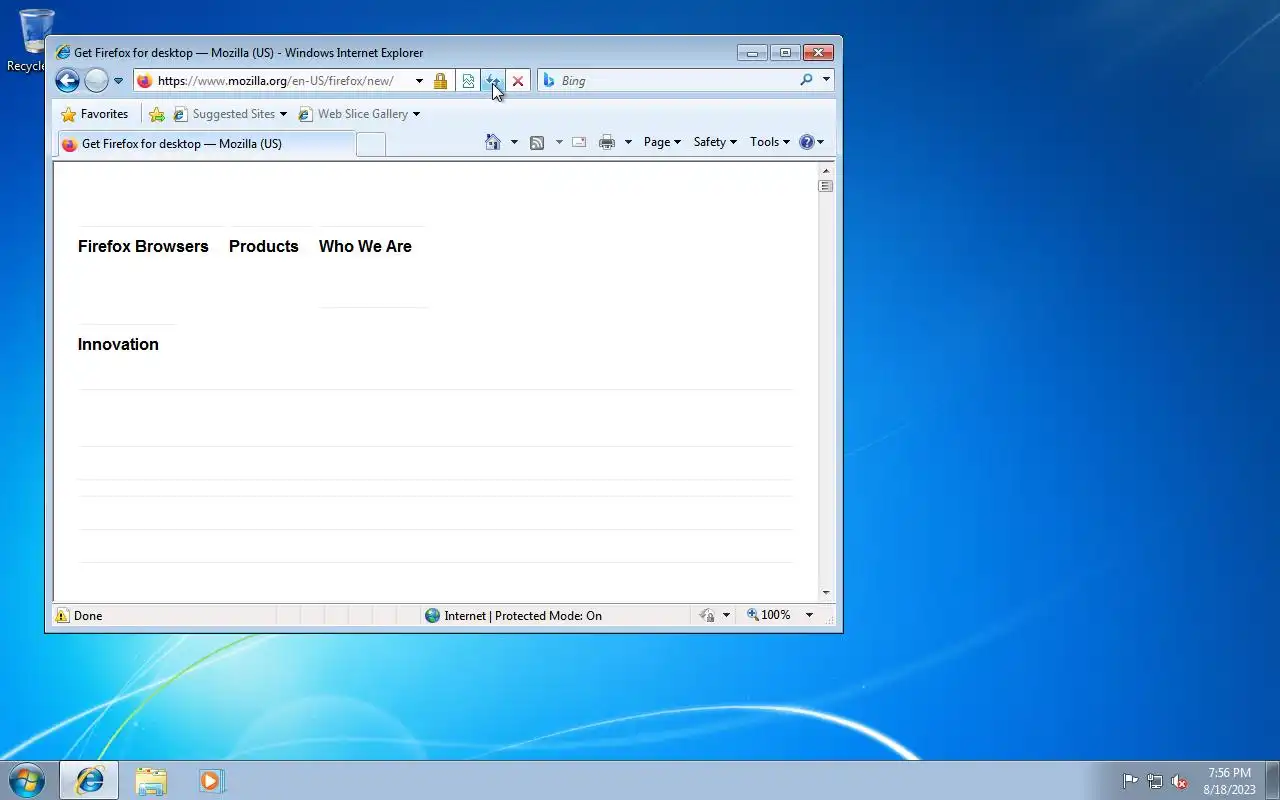Screen dimensions: 1280x800
Task: Open the recent pages dropdown beside Forward
Action: tap(118, 81)
